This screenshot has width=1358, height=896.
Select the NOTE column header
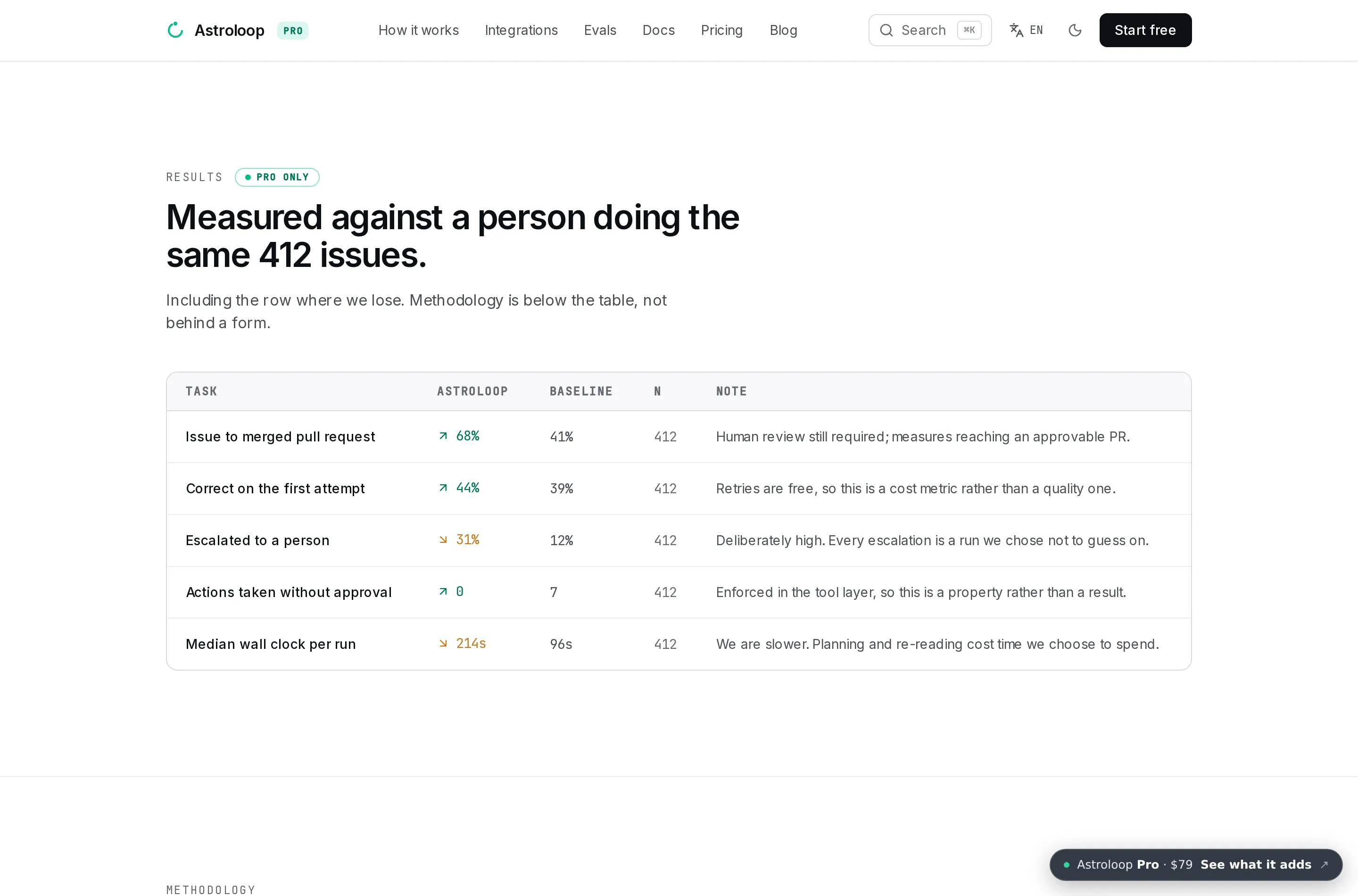(x=731, y=391)
